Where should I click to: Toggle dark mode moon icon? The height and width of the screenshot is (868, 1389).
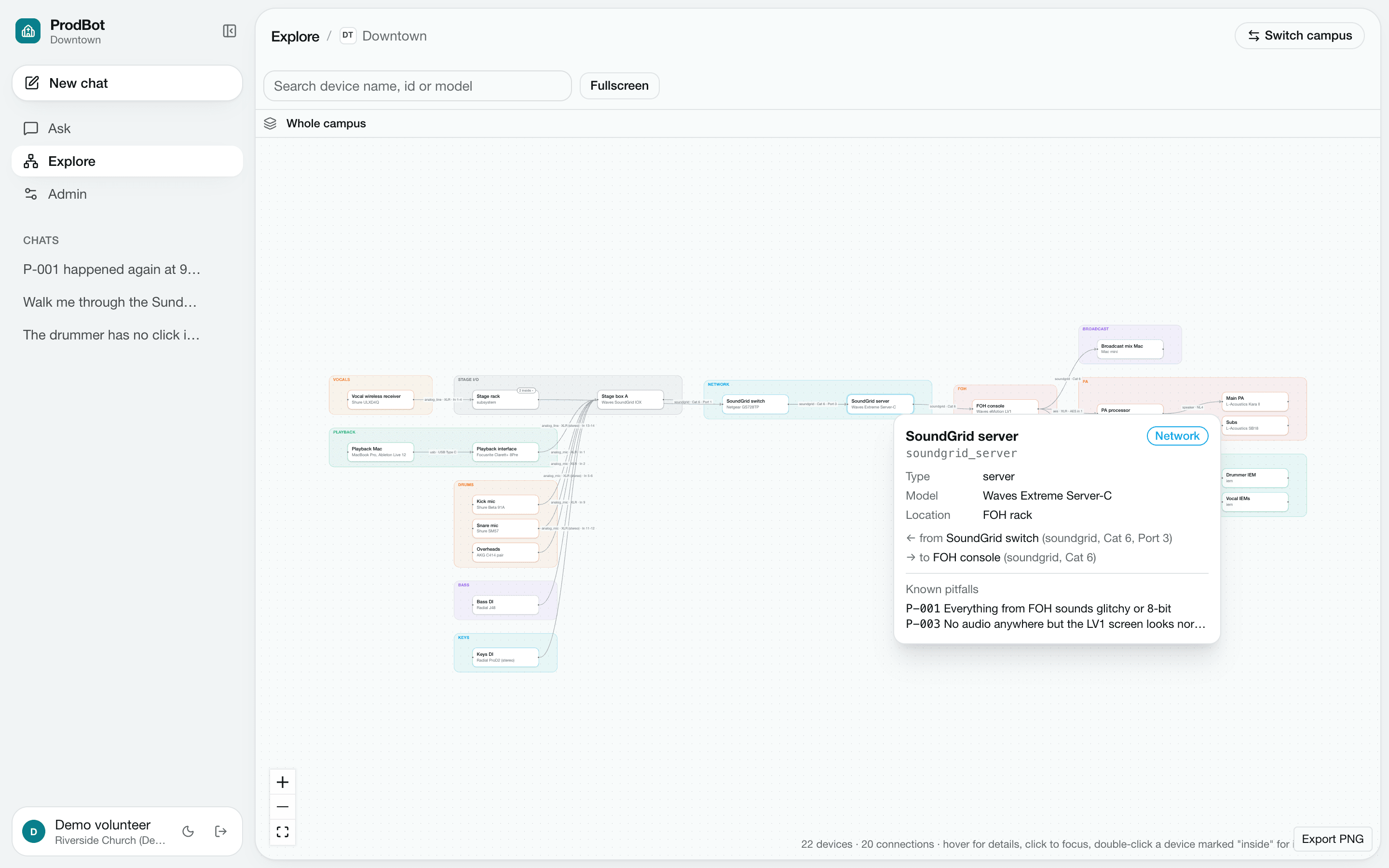coord(188,831)
